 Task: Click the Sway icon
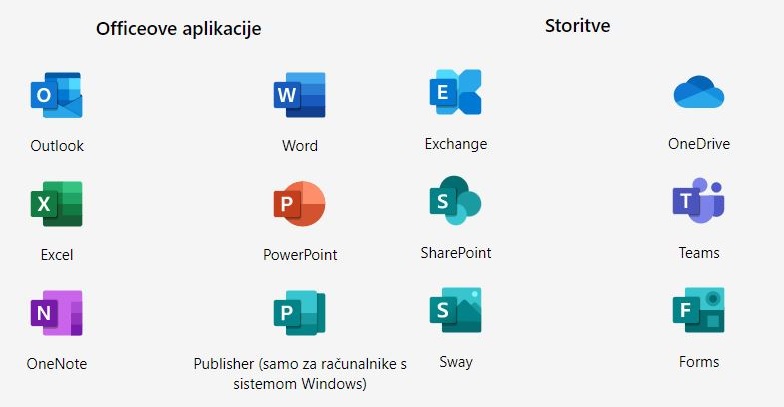(456, 310)
